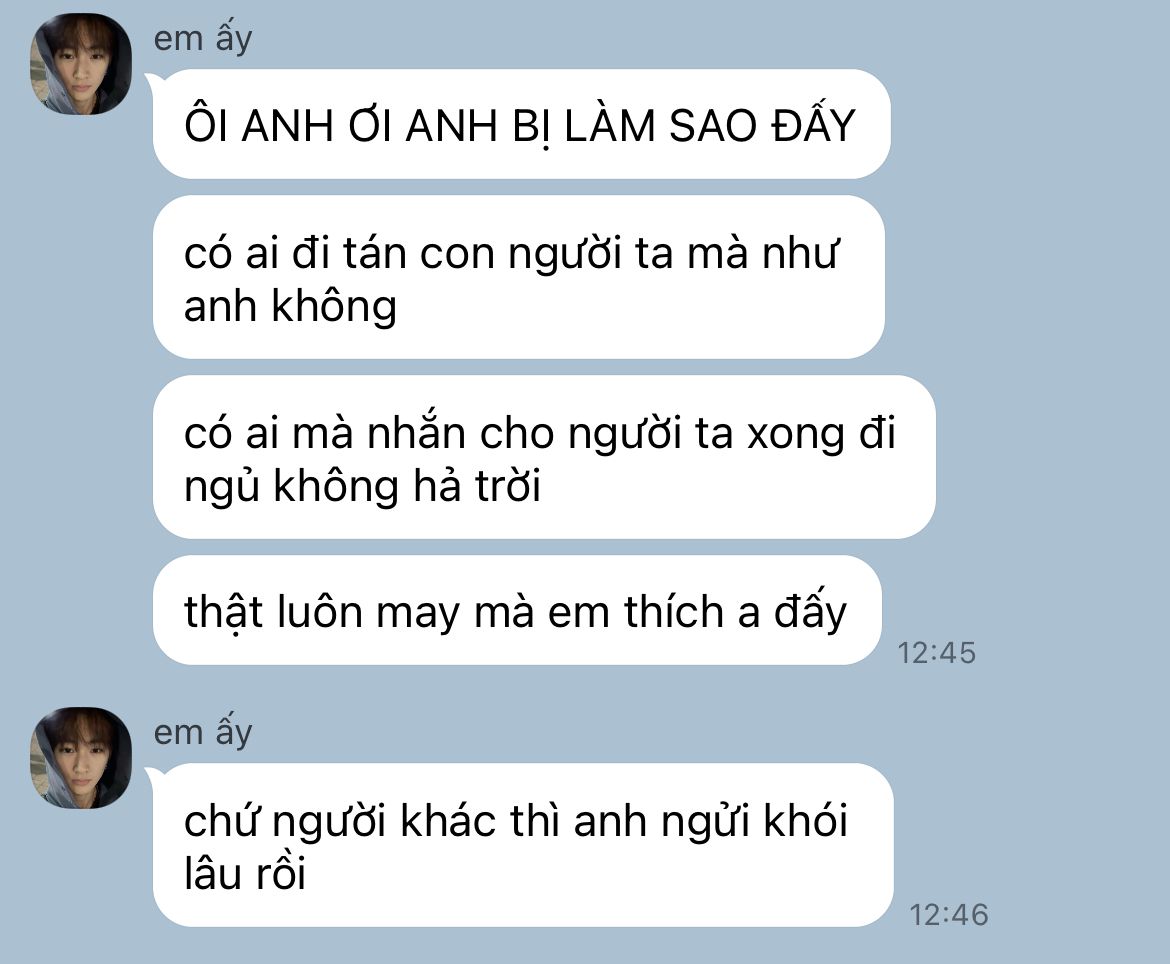This screenshot has height=964, width=1170.
Task: Open the top profile avatar of em ấy
Action: tap(81, 63)
